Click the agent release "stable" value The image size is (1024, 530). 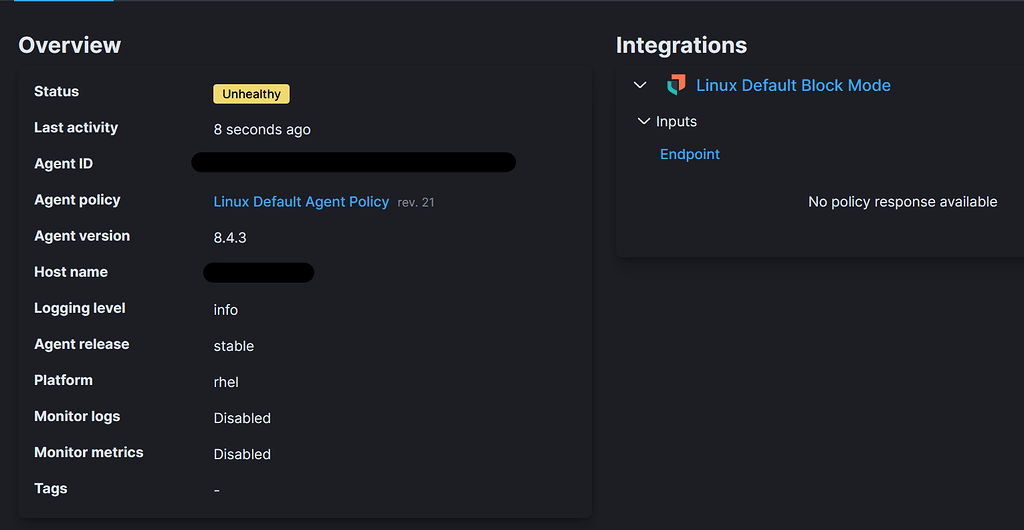(x=234, y=346)
